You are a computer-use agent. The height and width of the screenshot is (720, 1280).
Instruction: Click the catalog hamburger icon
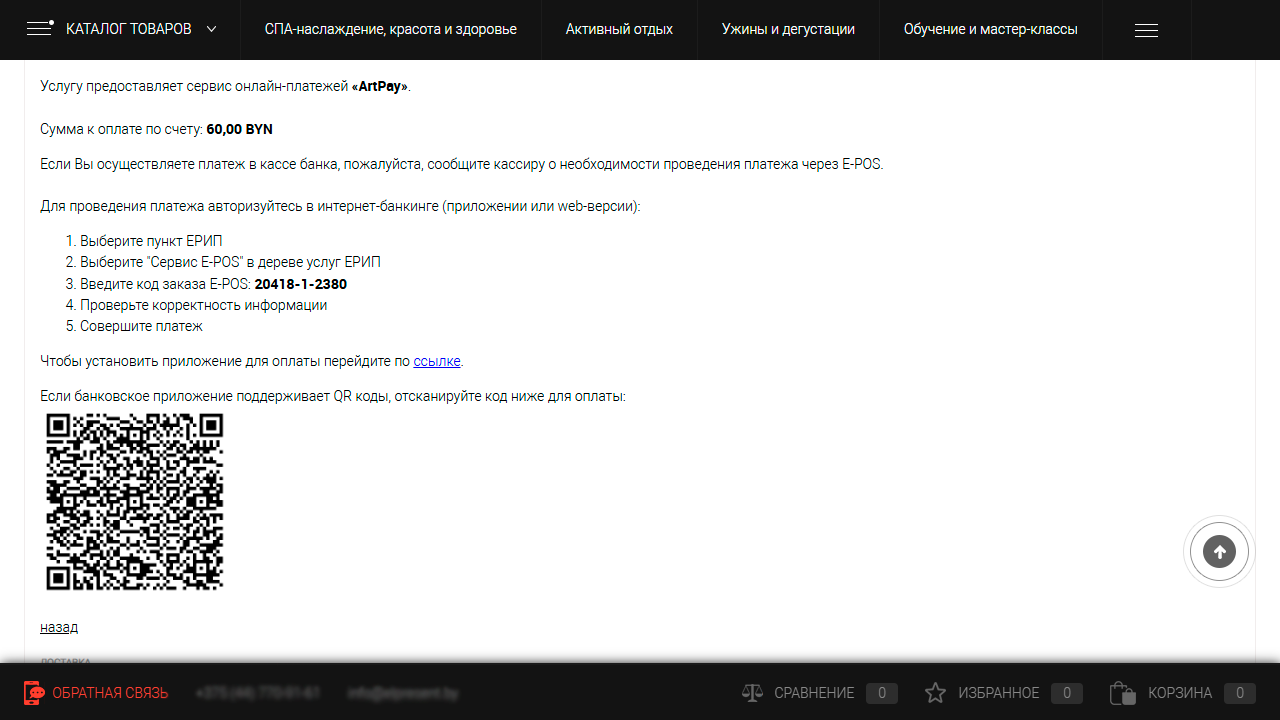[x=40, y=29]
